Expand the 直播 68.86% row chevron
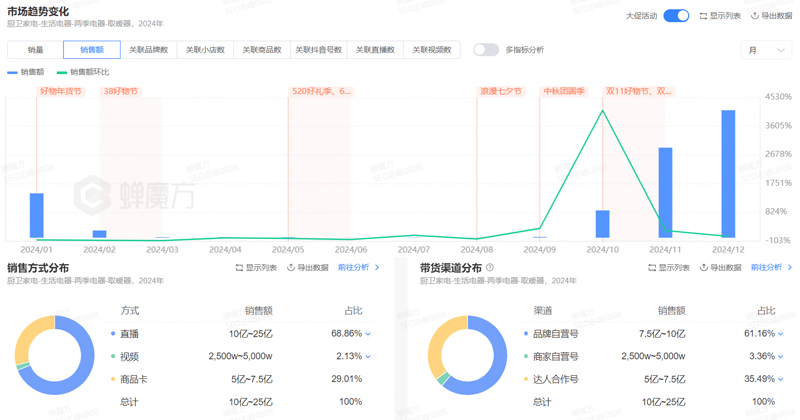The image size is (800, 420). (368, 334)
